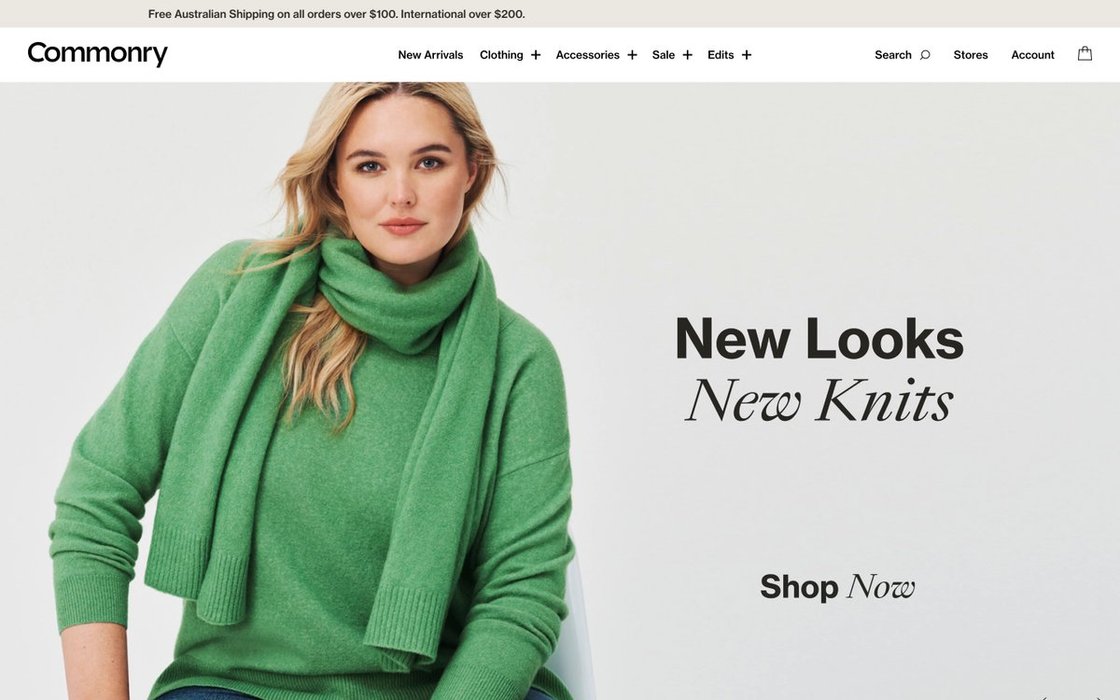Click the Shop Now link
This screenshot has height=700, width=1120.
tap(837, 587)
